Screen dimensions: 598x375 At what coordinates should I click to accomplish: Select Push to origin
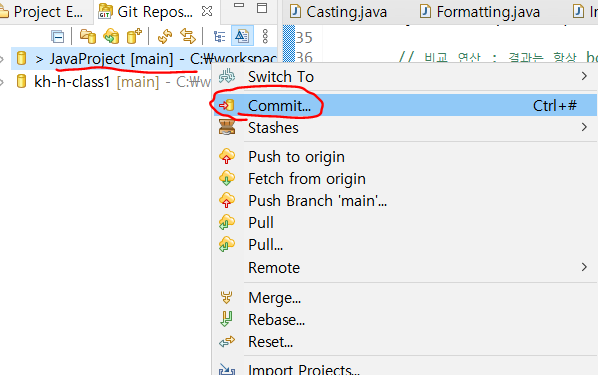click(405, 156)
